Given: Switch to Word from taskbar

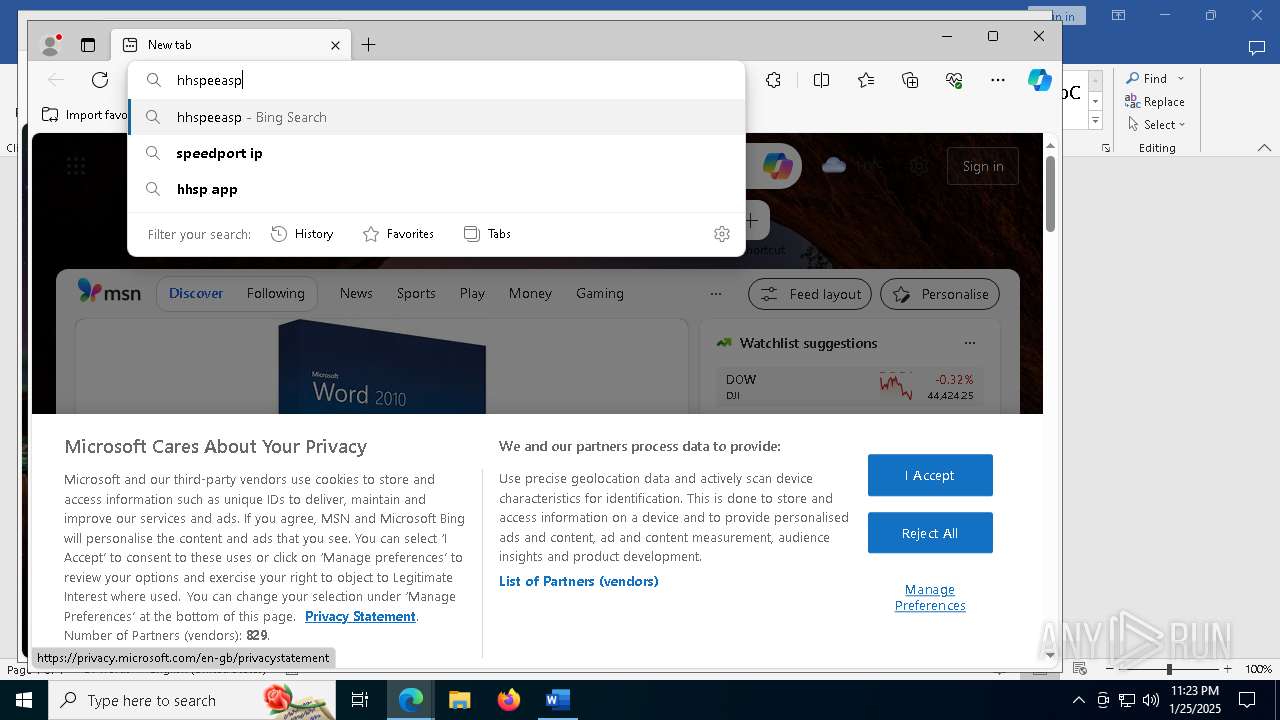Looking at the screenshot, I should [557, 700].
